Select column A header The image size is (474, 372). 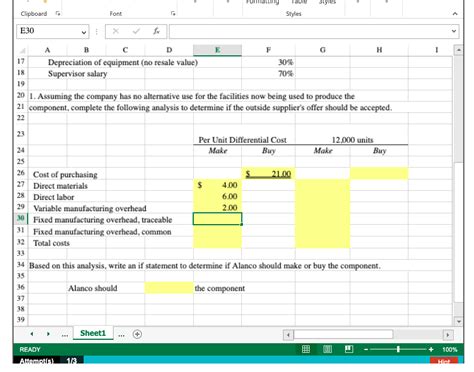point(47,50)
